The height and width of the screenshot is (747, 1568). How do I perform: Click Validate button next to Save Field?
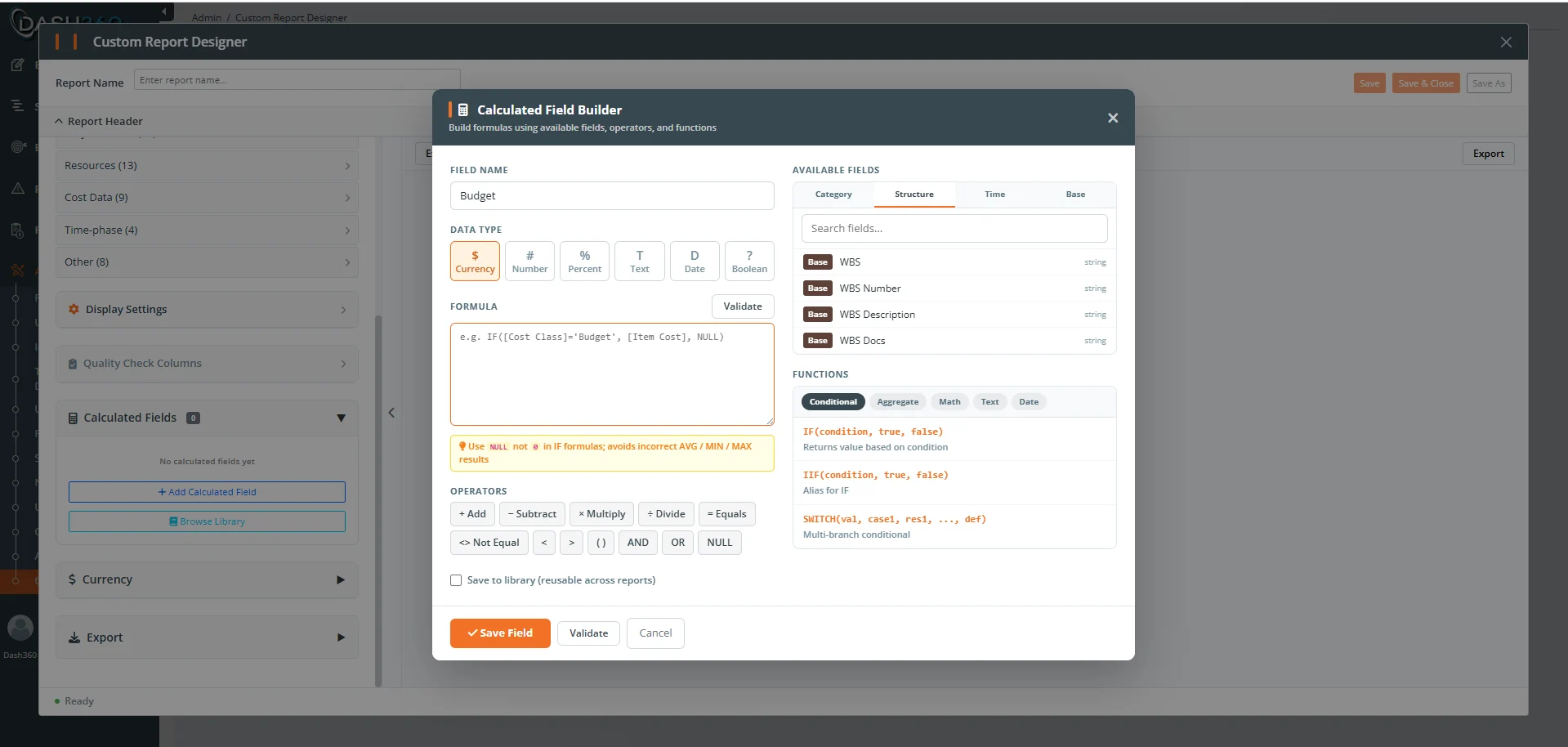click(588, 633)
